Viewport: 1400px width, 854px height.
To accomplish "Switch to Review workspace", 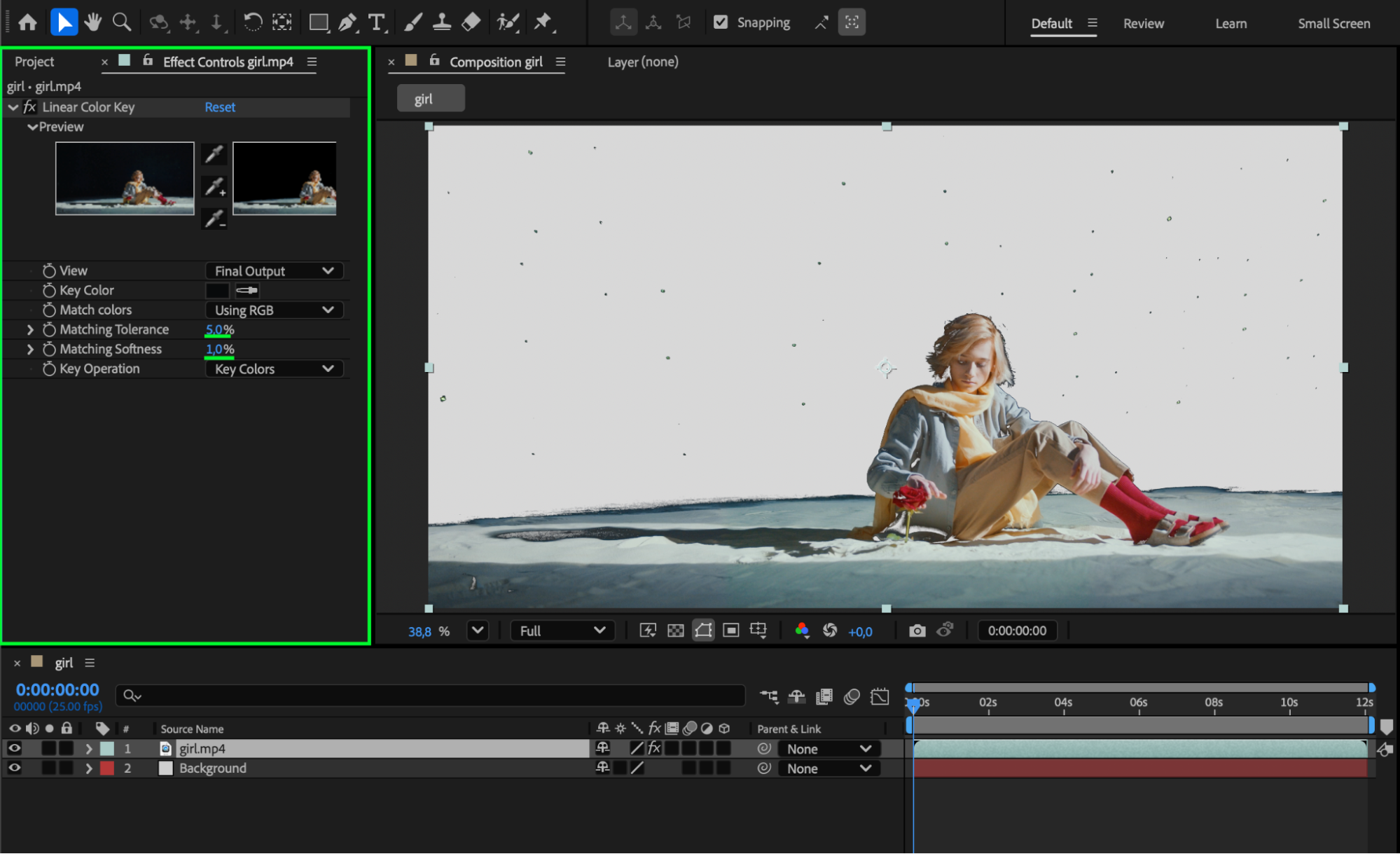I will tap(1143, 23).
